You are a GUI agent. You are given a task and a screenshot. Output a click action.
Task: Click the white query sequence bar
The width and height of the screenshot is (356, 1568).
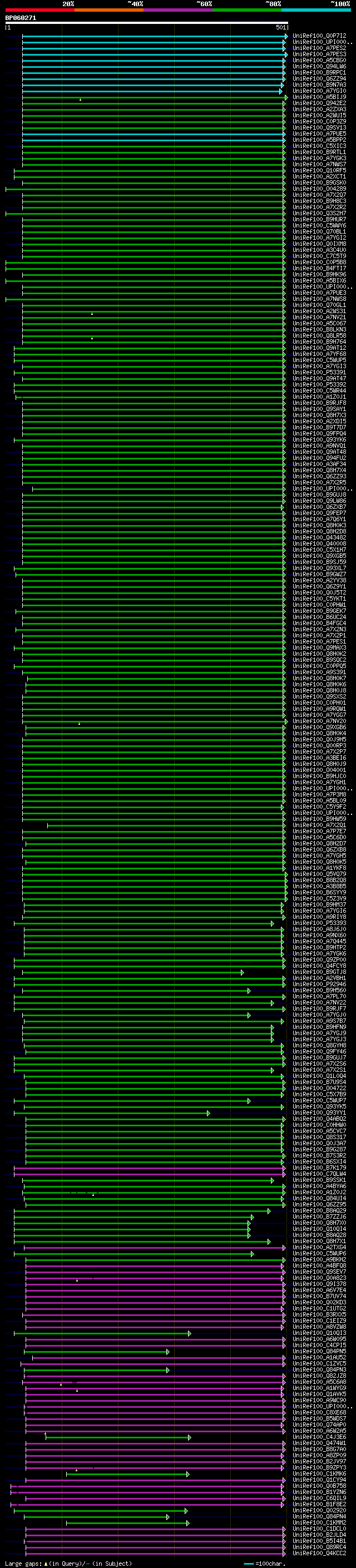tap(146, 23)
